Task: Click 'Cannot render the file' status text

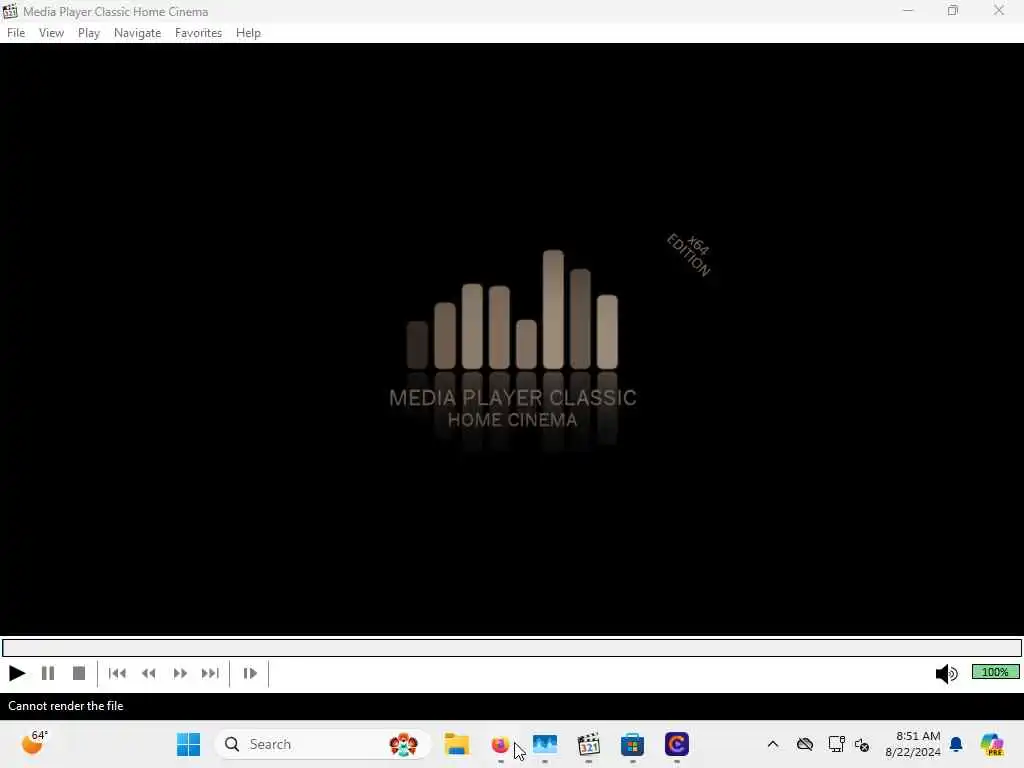Action: 66,706
